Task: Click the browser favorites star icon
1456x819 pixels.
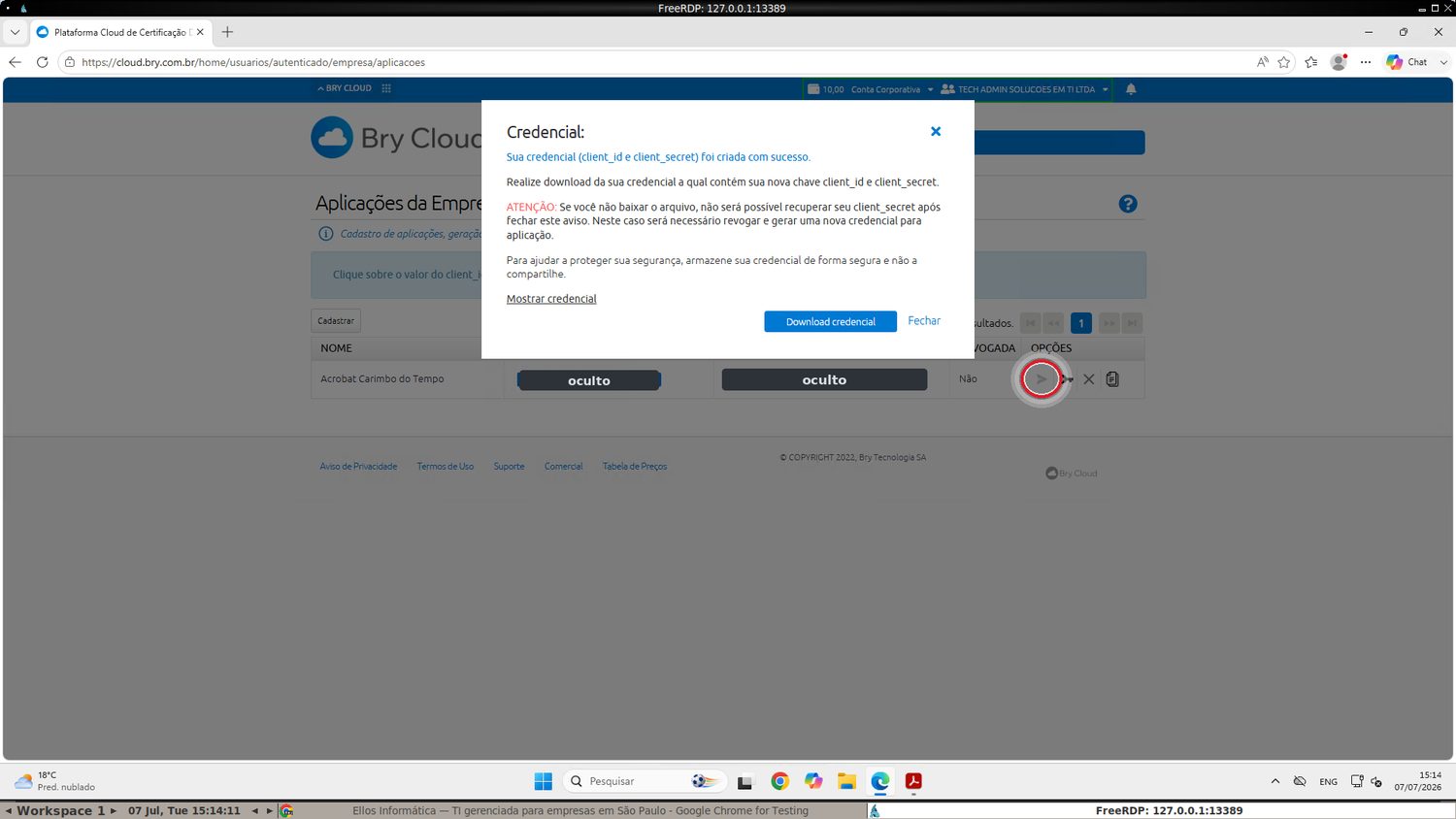Action: point(1284,62)
